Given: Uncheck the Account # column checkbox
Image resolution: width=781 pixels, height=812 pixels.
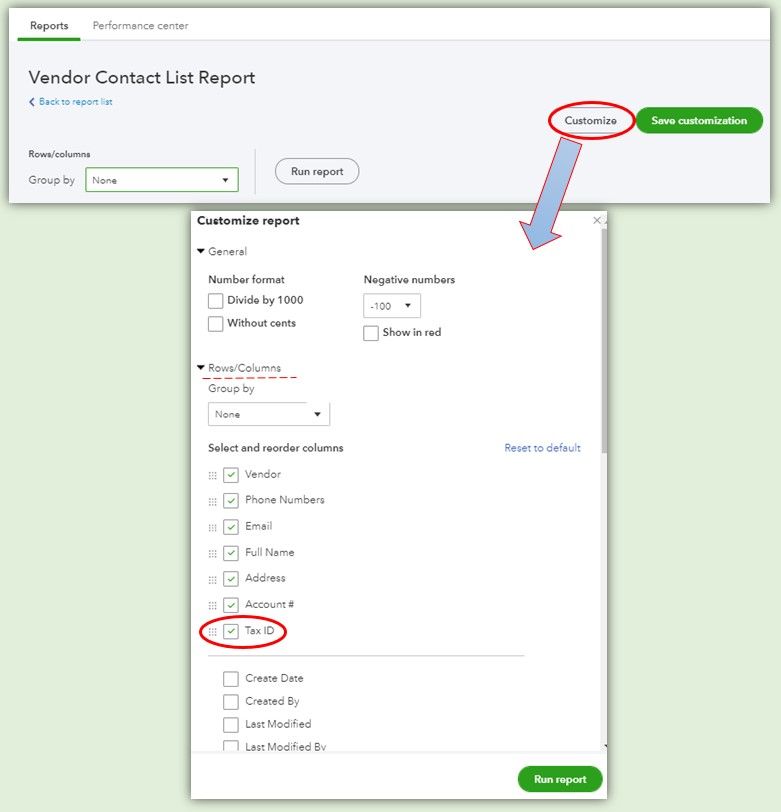Looking at the screenshot, I should coord(231,605).
